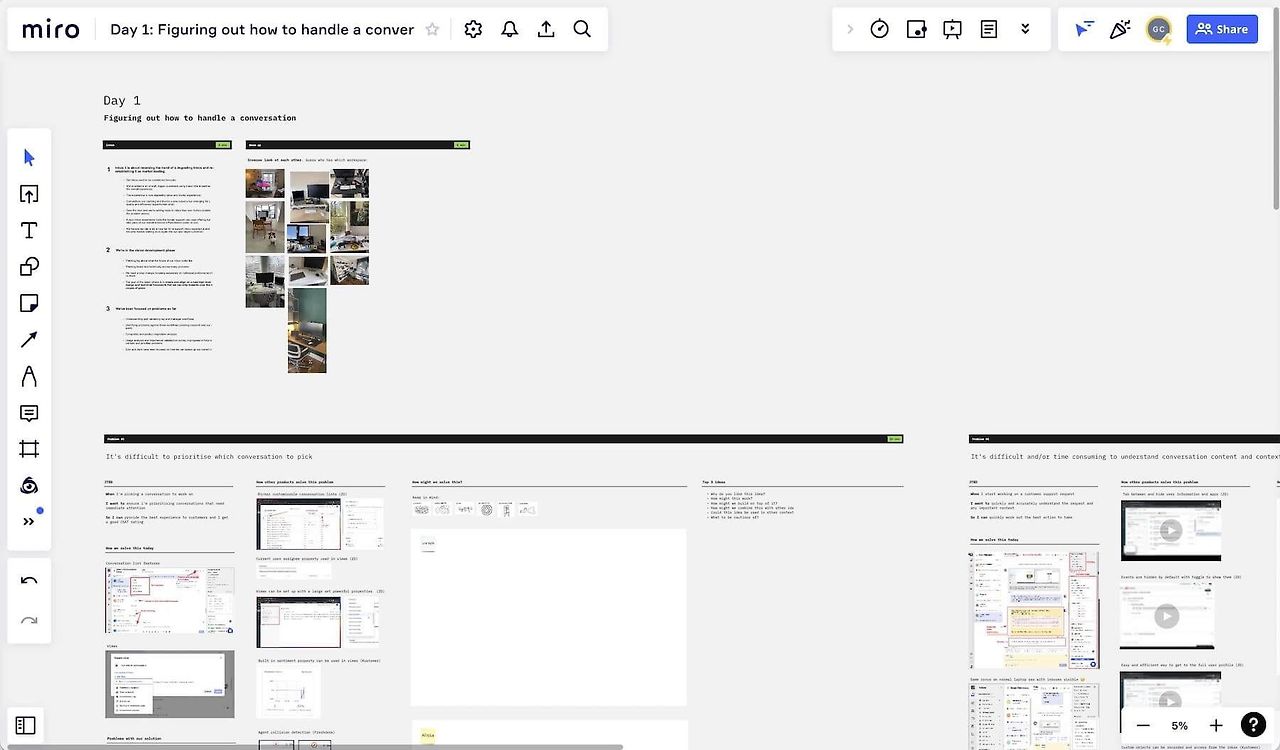Viewport: 1280px width, 750px height.
Task: Select the Shapes tool
Action: [29, 266]
